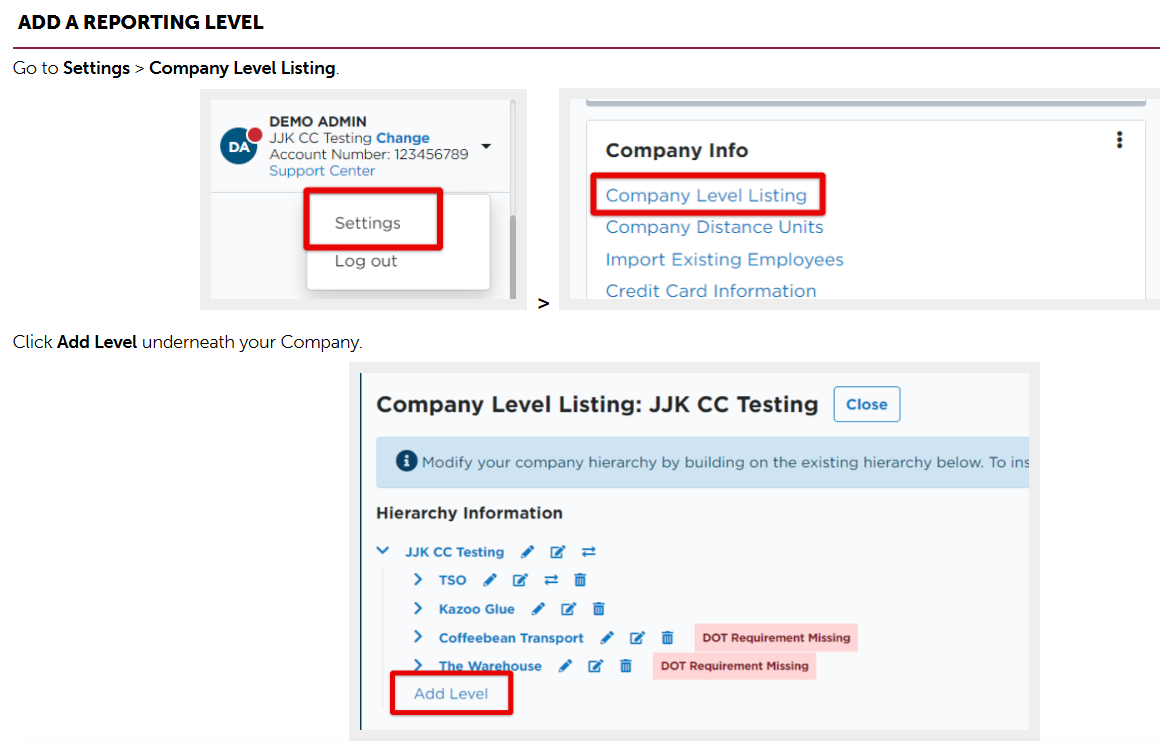This screenshot has height=743, width=1160.
Task: Click edit square icon beside Kazoo Glue
Action: point(568,609)
